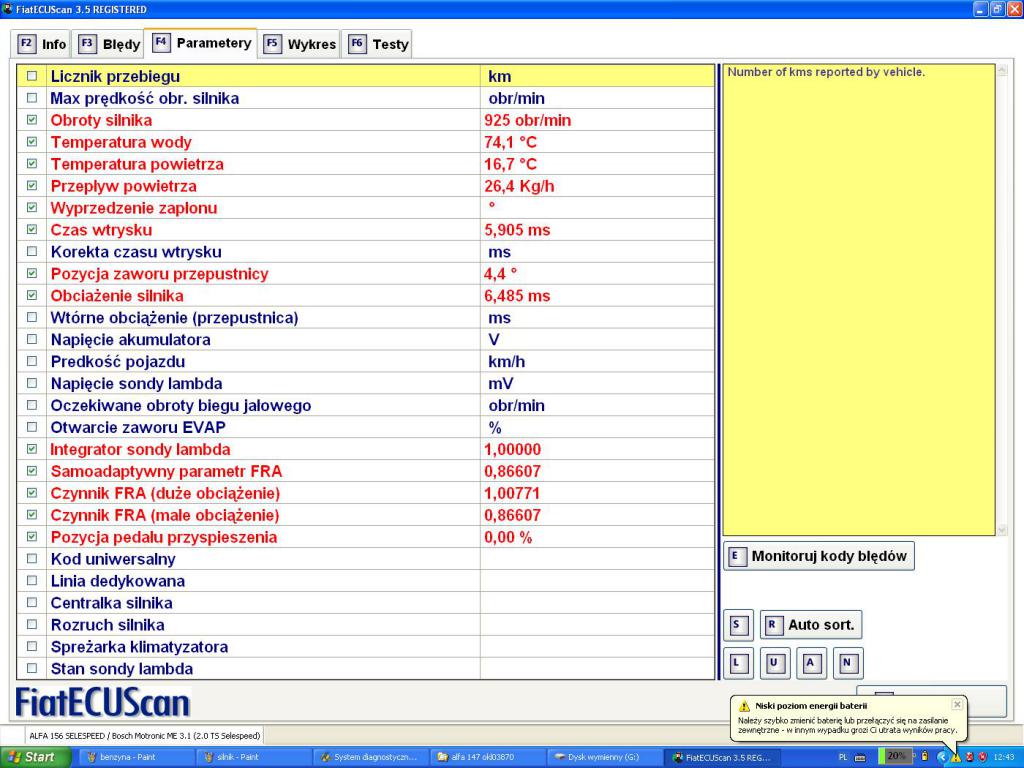This screenshot has height=768, width=1024.
Task: Open the Windows Start menu
Action: coord(32,757)
